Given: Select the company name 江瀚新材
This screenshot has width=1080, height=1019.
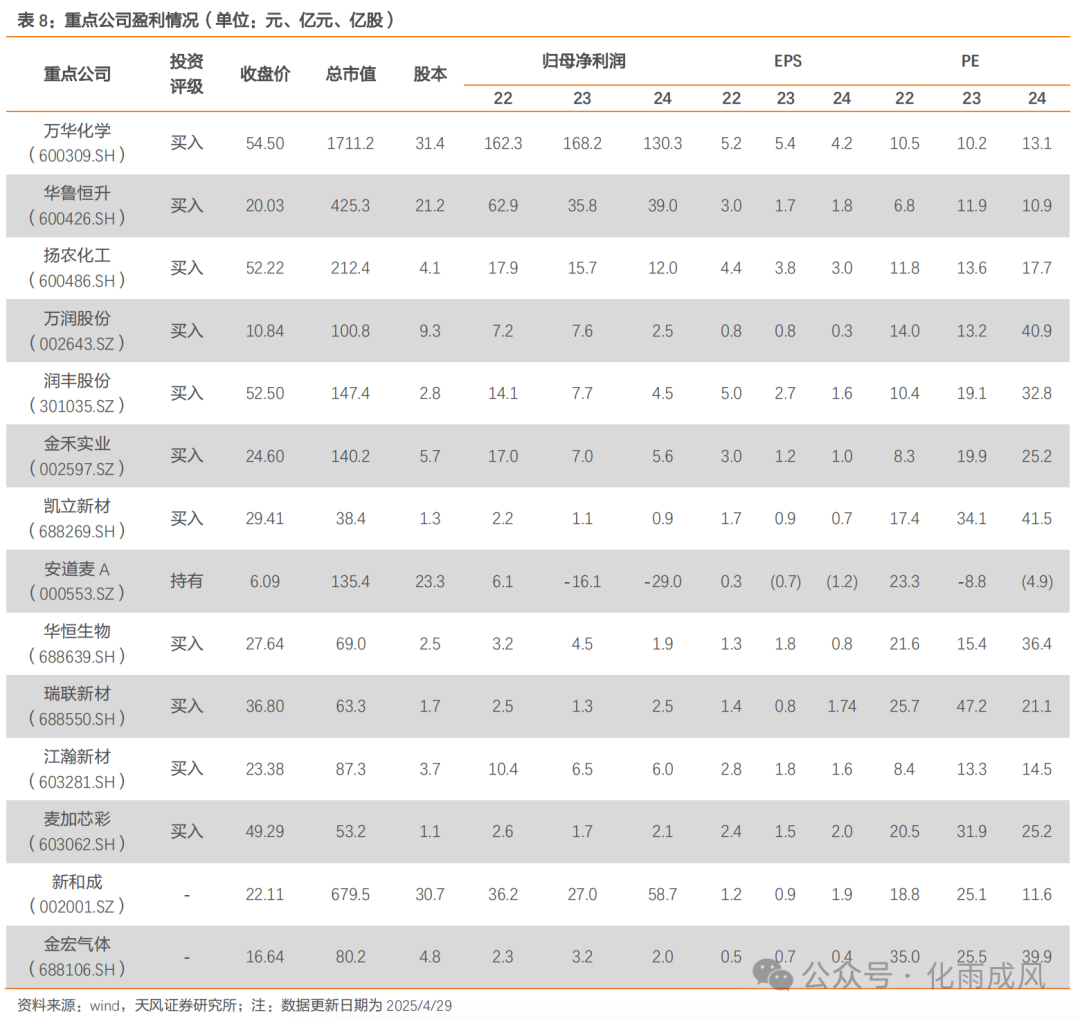Looking at the screenshot, I should tap(77, 756).
